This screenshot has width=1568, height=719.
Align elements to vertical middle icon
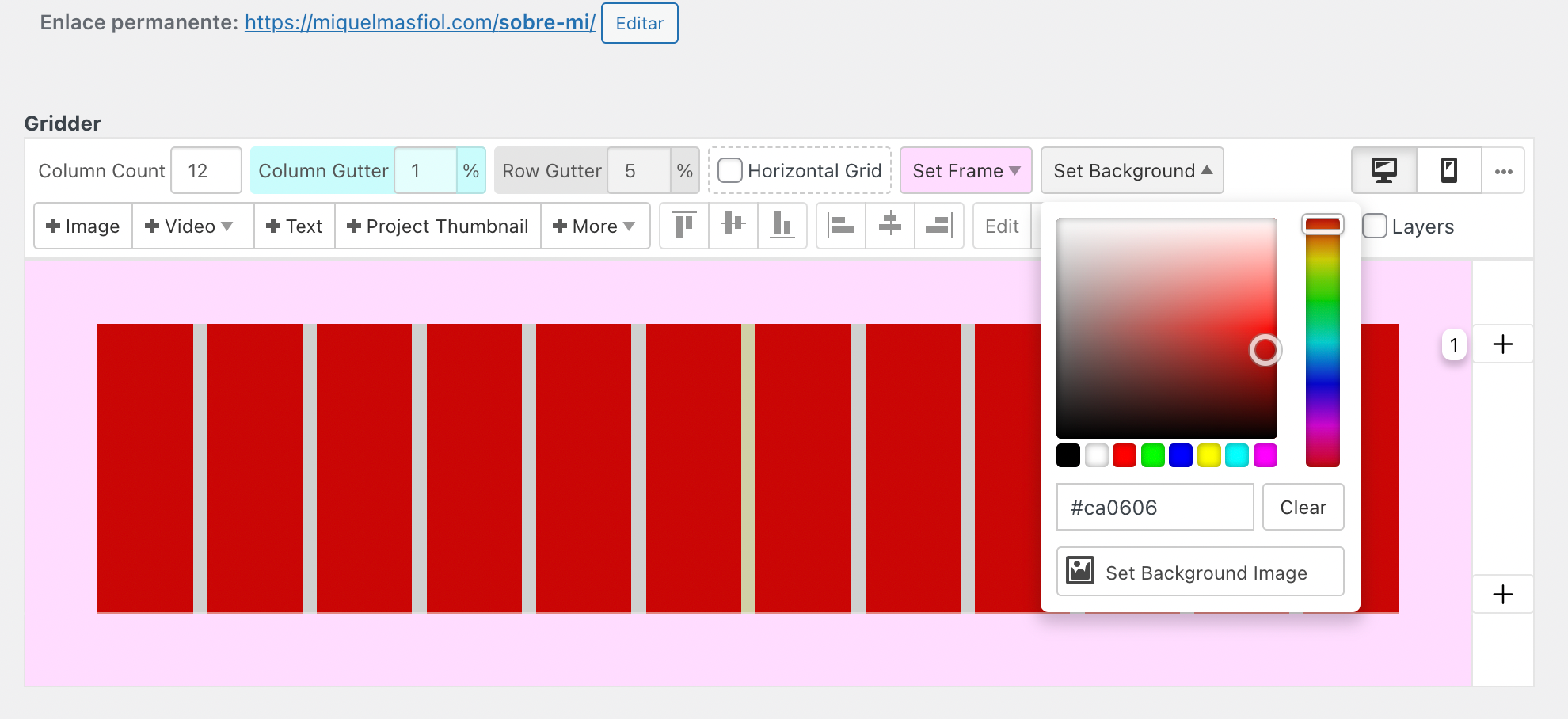pos(733,226)
